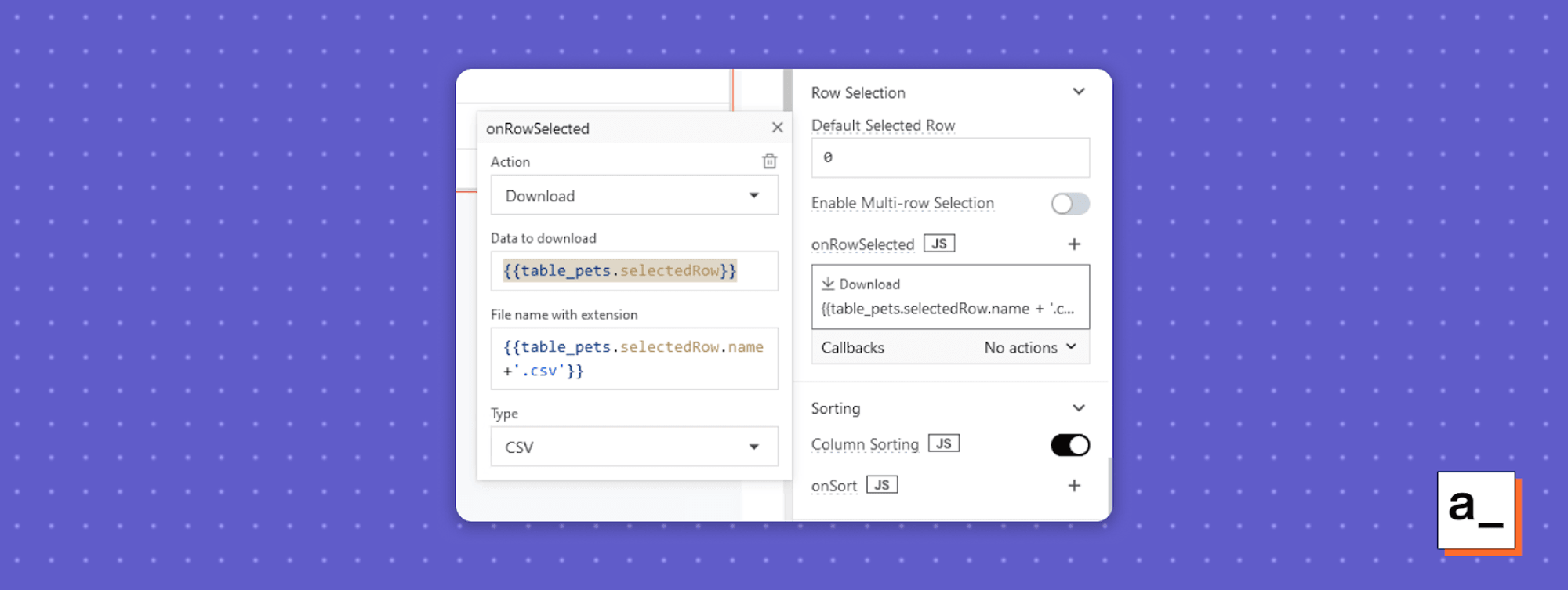Disable the Column Sorting switch

(1070, 445)
